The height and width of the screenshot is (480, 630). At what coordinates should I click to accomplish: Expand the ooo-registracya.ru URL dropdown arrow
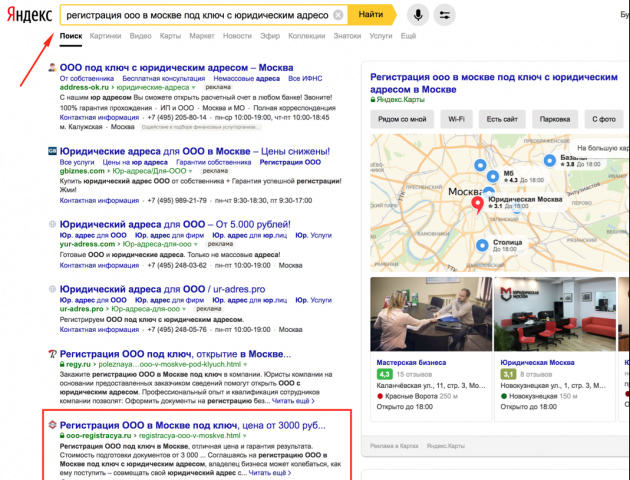coord(245,436)
